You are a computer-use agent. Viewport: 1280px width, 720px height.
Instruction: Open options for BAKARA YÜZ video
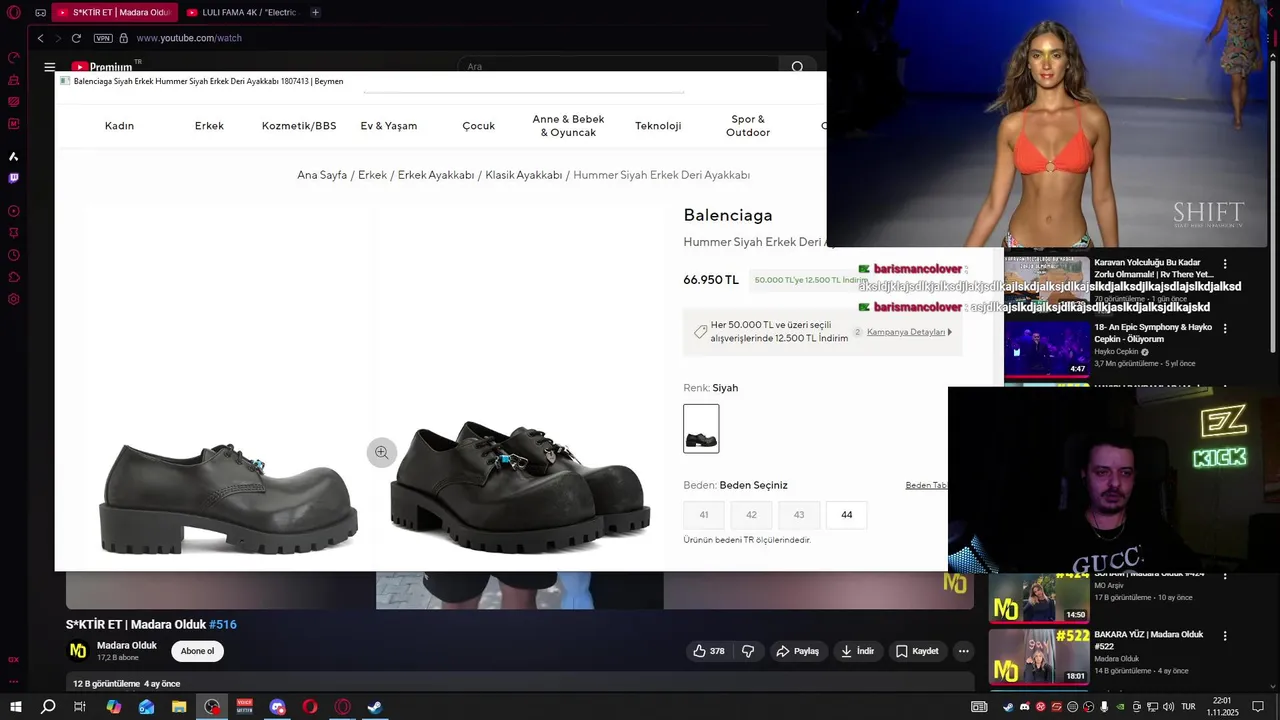(x=1225, y=636)
